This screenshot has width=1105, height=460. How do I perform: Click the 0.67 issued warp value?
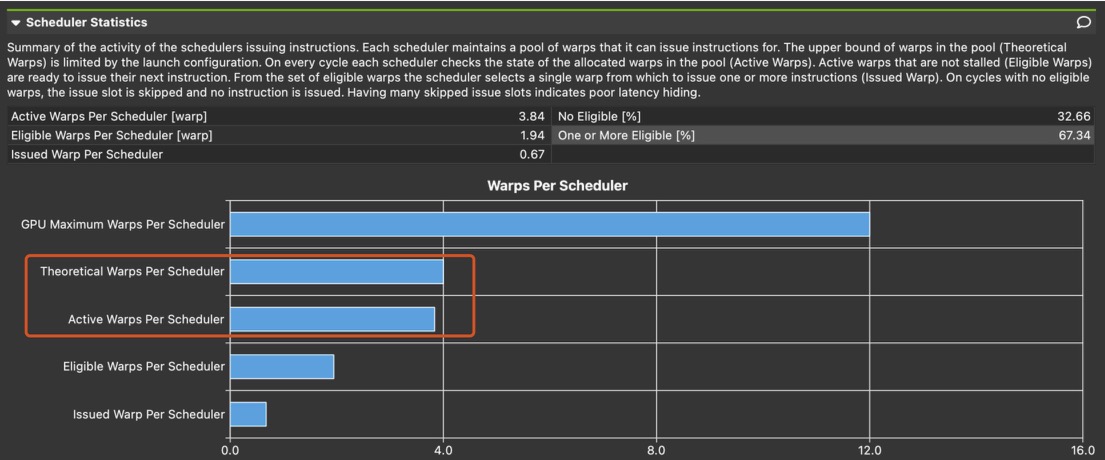click(531, 154)
